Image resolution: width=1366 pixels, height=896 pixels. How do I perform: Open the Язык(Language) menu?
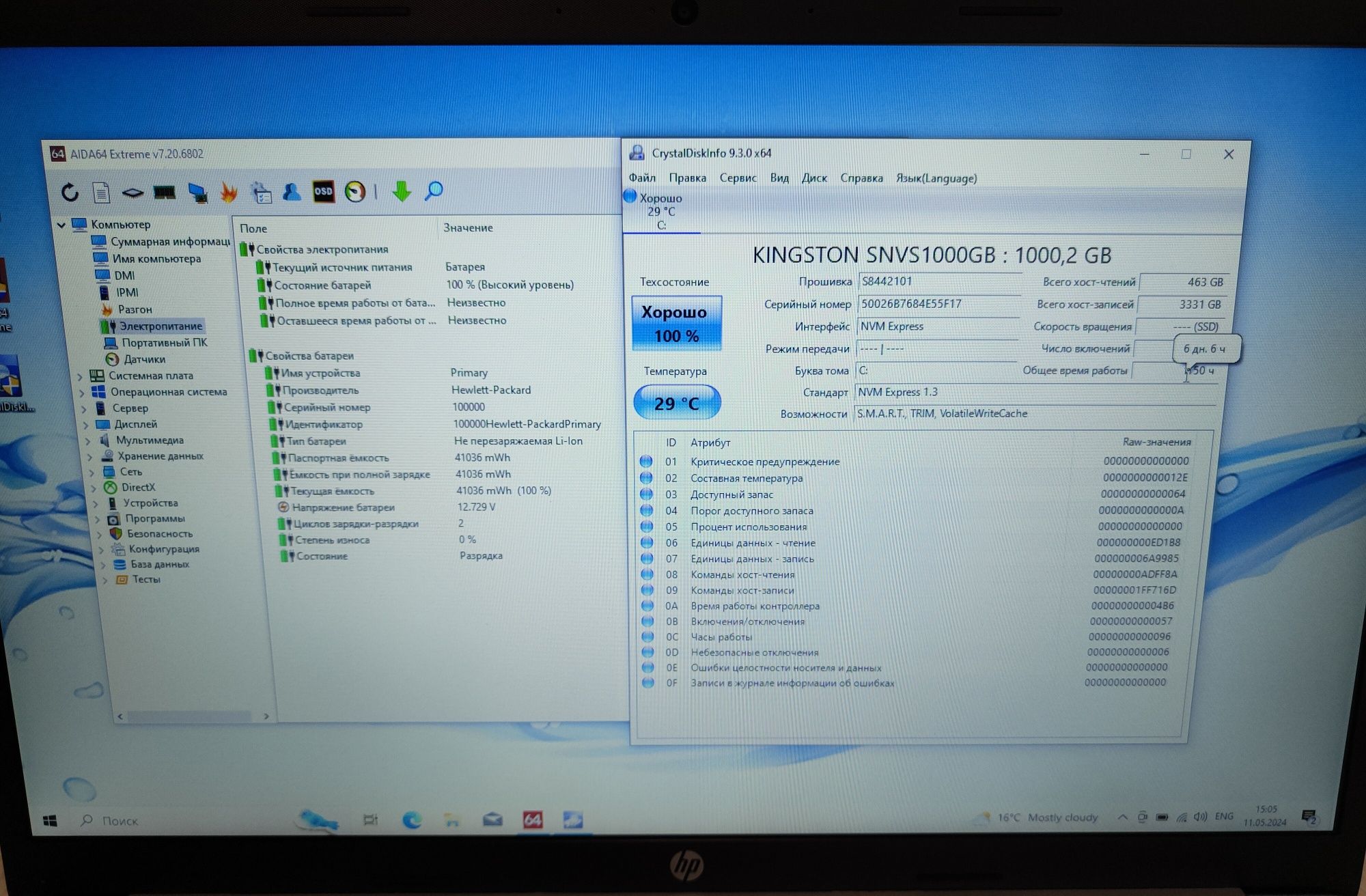point(936,178)
